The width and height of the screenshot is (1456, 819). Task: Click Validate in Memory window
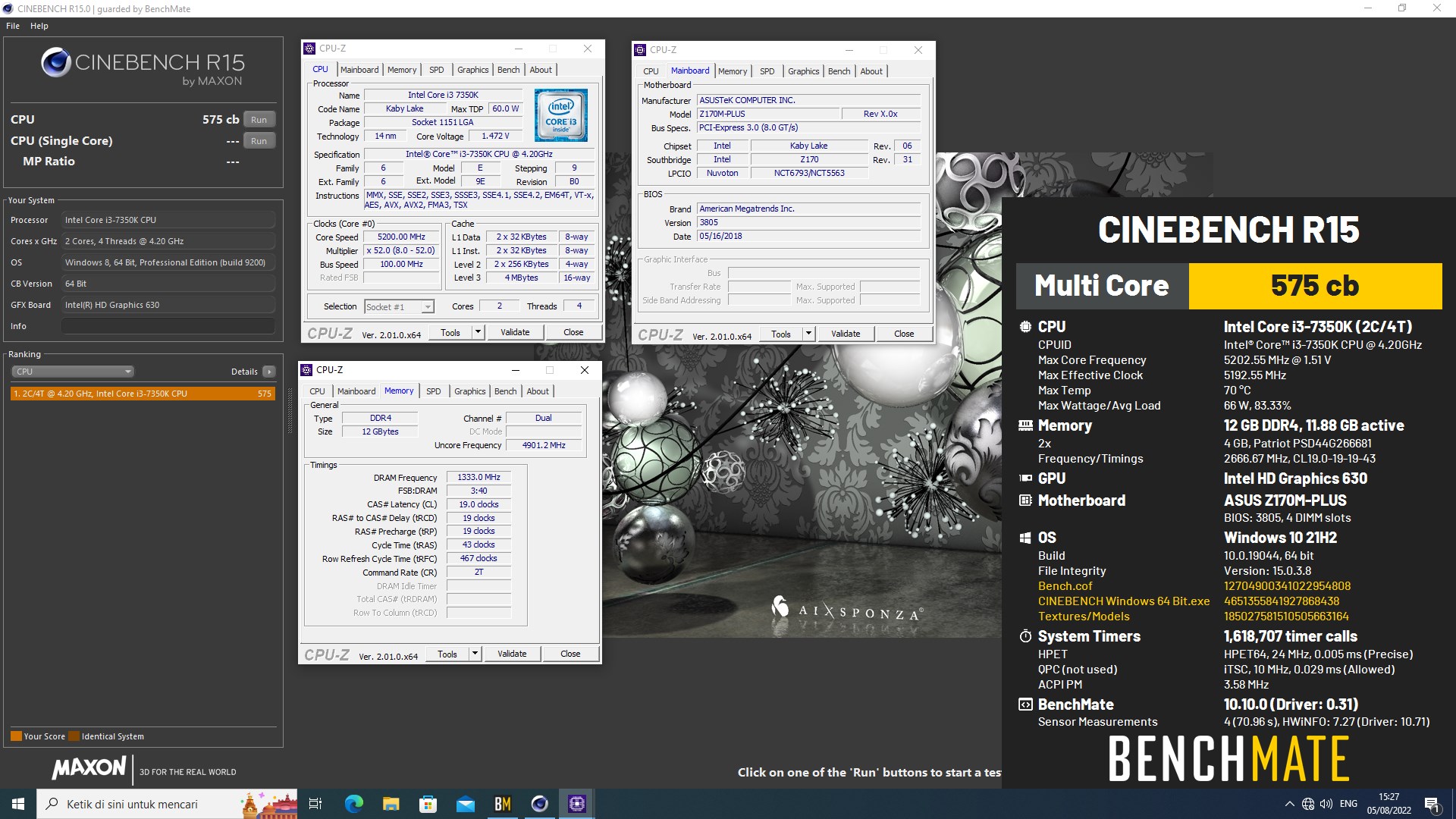click(x=512, y=654)
